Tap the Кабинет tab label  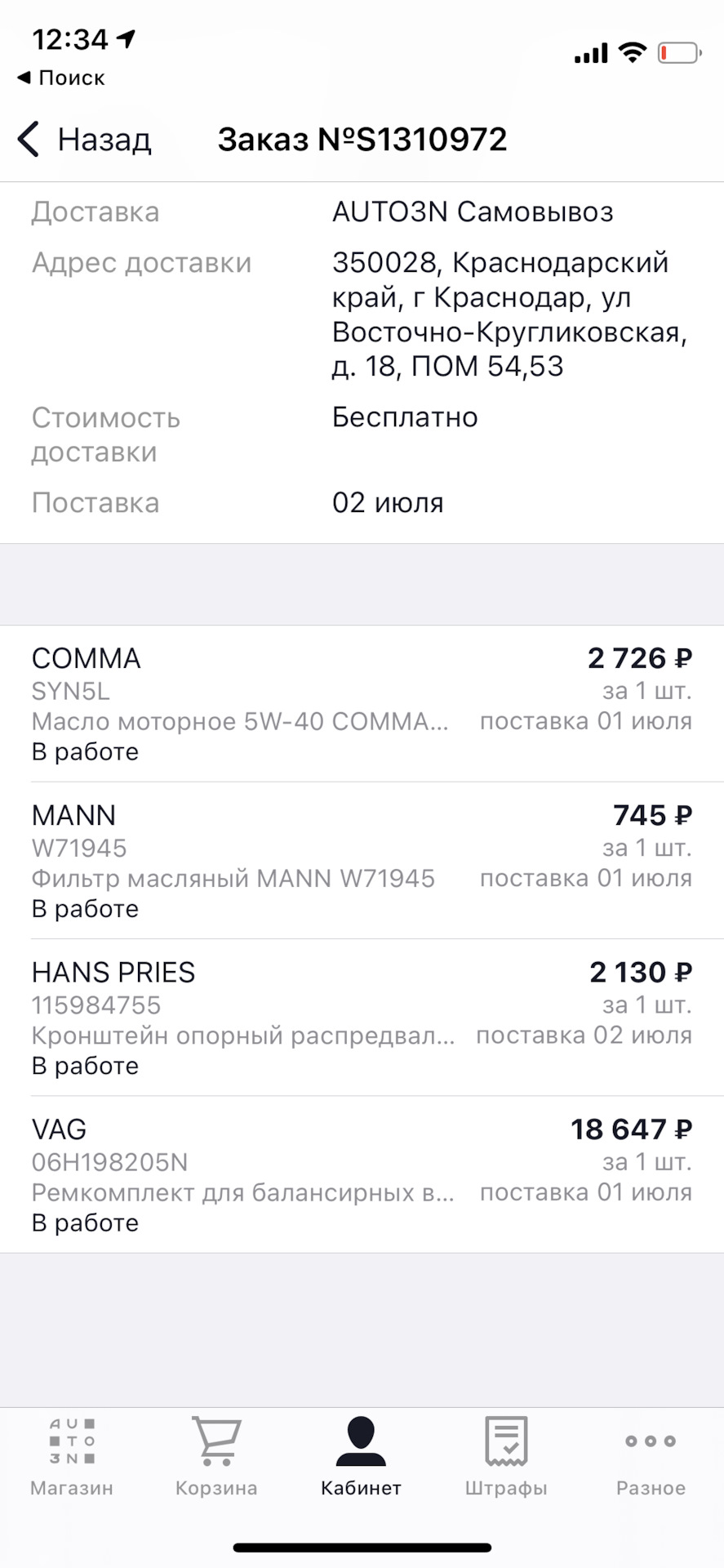tap(361, 1488)
